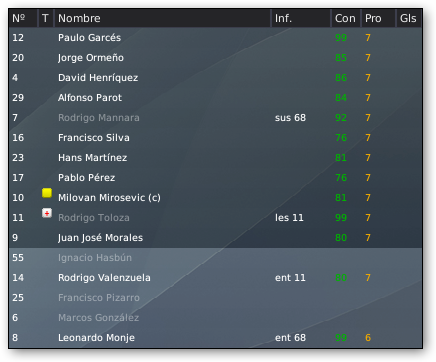The height and width of the screenshot is (362, 436).
Task: Select Francisco Silva's row
Action: [215, 138]
